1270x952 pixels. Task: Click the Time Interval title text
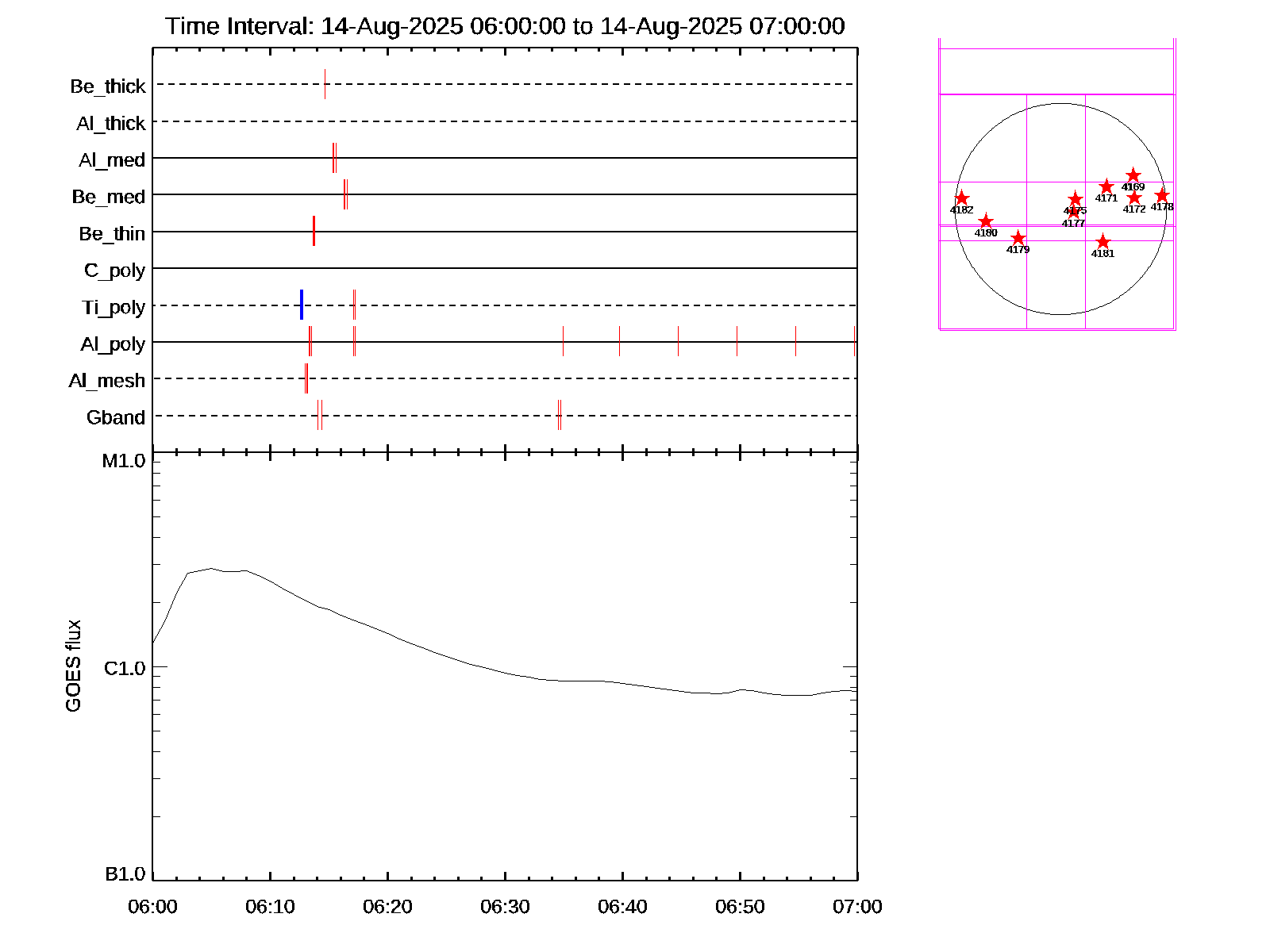505,26
